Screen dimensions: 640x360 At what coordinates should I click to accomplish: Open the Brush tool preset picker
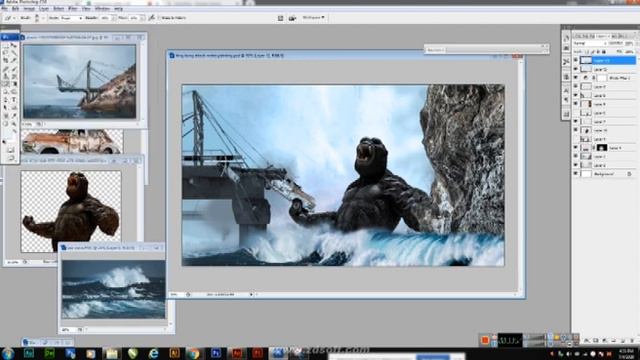(9, 18)
